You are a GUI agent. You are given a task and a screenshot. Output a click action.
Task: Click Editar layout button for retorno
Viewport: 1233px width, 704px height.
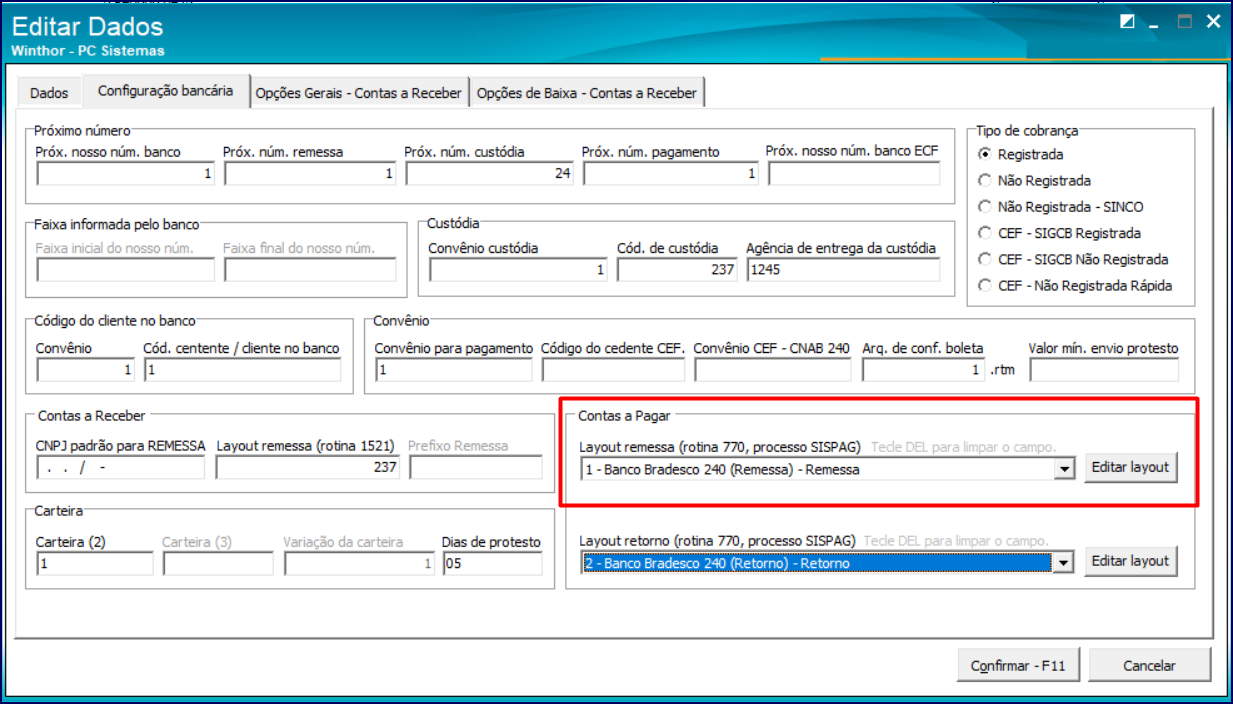point(1130,561)
